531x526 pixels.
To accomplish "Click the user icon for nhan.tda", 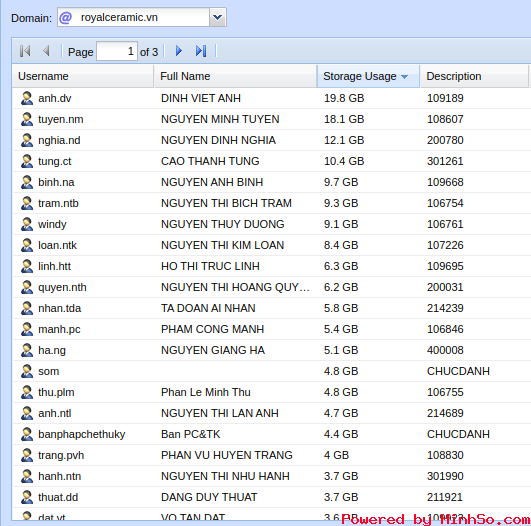I will click(x=27, y=308).
